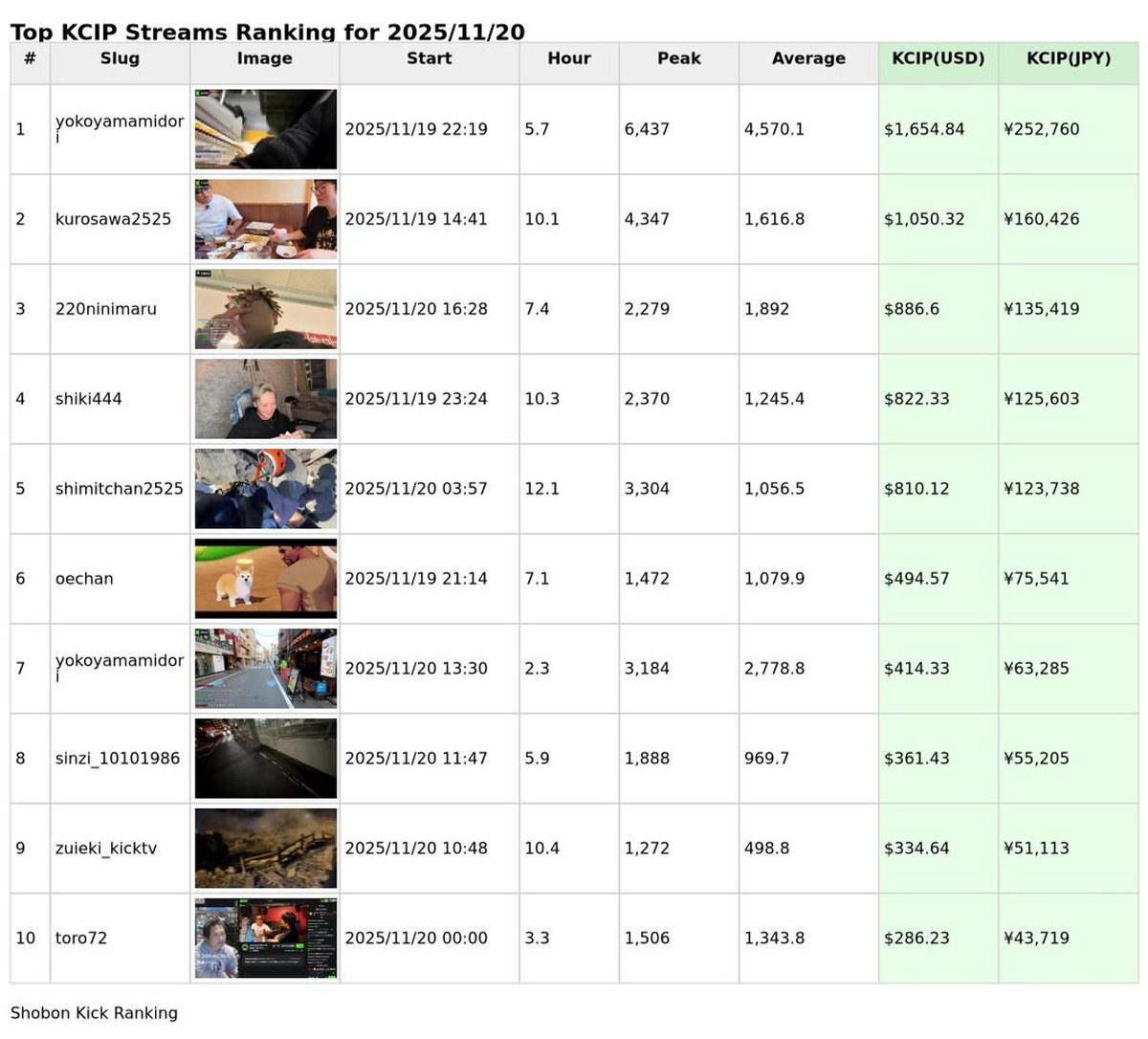Click the hour value 12.1
This screenshot has height=1039, width=1148.
[x=541, y=489]
